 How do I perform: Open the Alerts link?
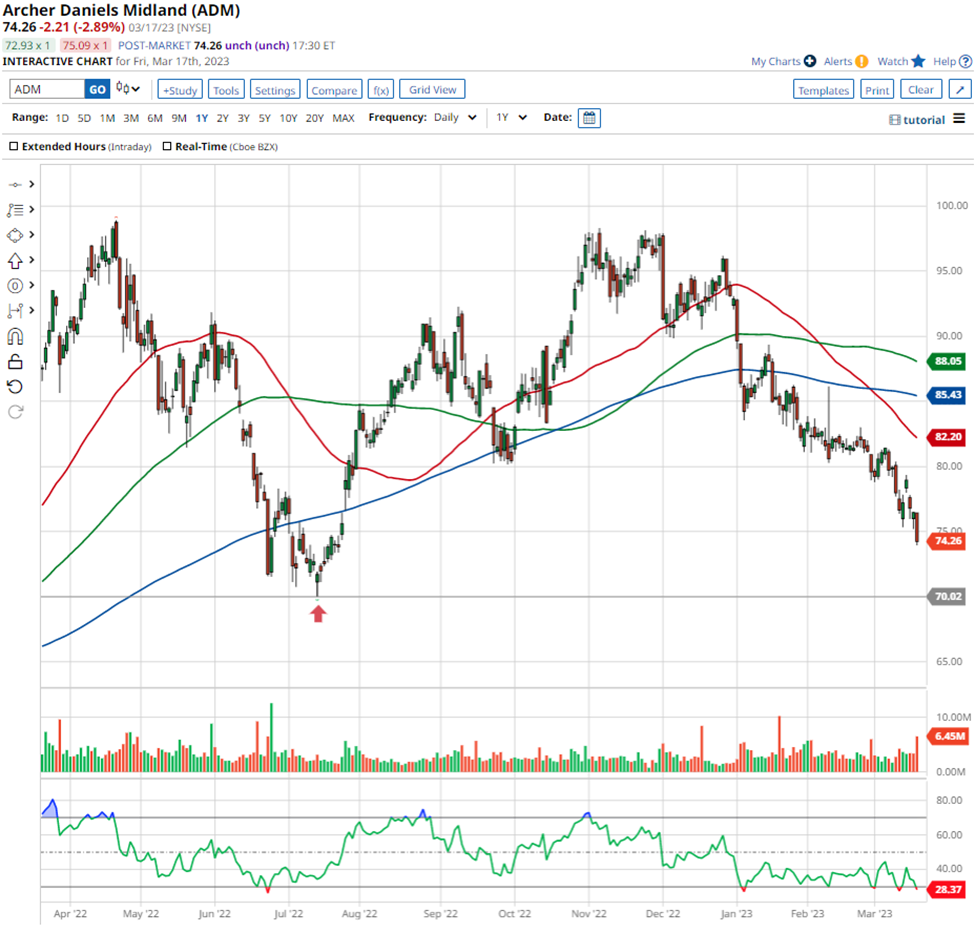(838, 61)
